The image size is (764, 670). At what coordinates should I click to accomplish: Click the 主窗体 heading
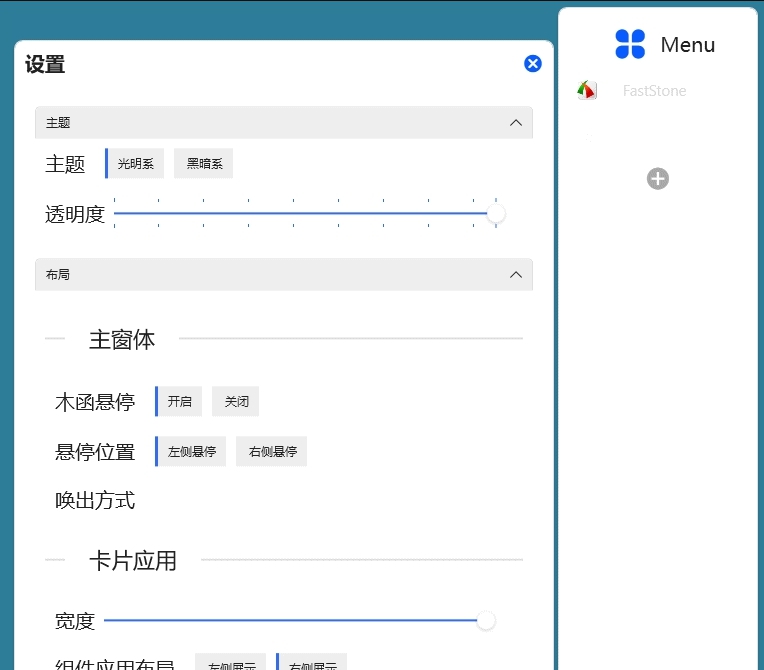pos(122,339)
